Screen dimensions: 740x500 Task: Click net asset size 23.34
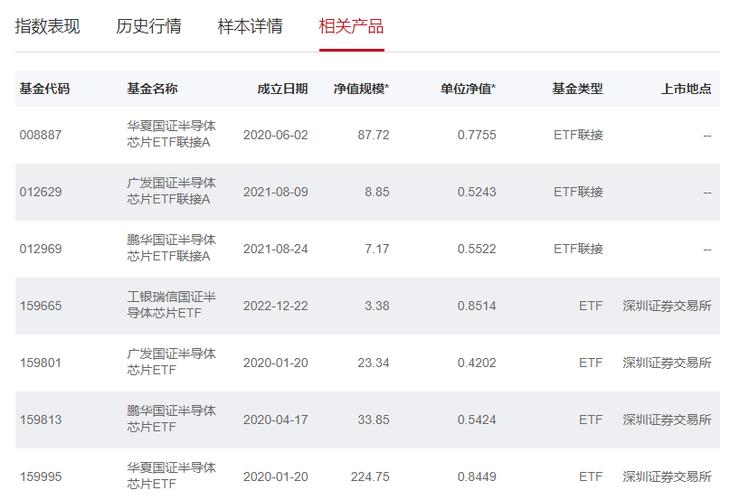tap(374, 363)
